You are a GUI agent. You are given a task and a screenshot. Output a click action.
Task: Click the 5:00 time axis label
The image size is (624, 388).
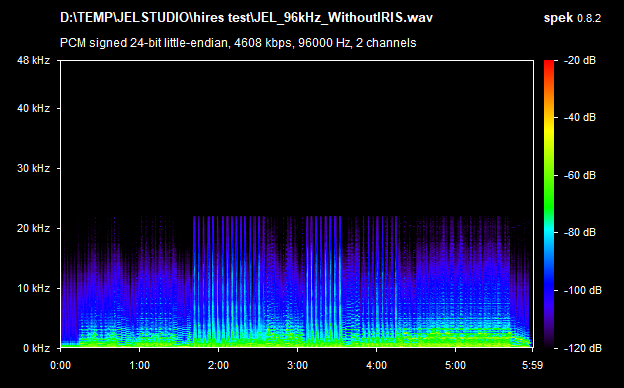click(x=455, y=365)
